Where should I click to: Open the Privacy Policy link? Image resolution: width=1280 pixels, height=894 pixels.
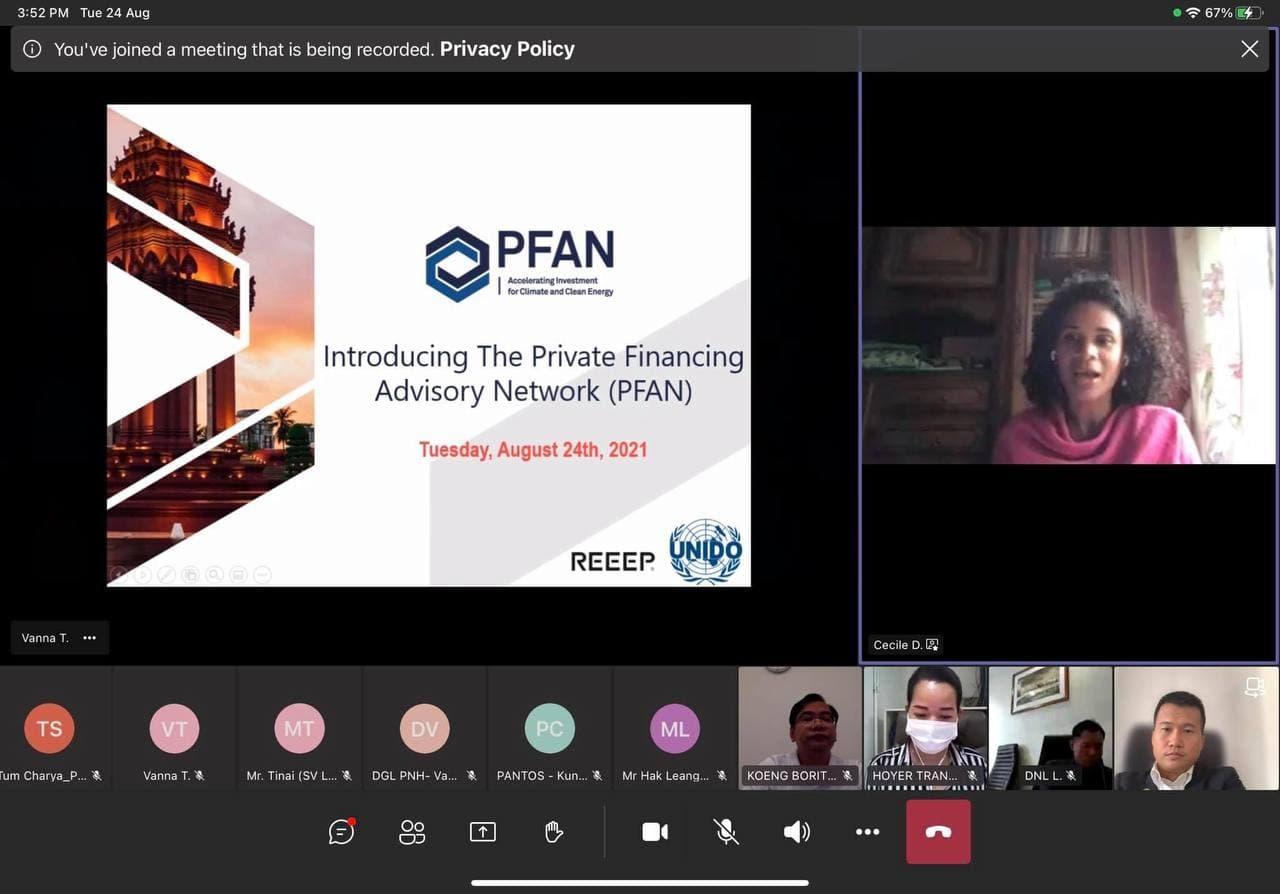click(x=507, y=49)
